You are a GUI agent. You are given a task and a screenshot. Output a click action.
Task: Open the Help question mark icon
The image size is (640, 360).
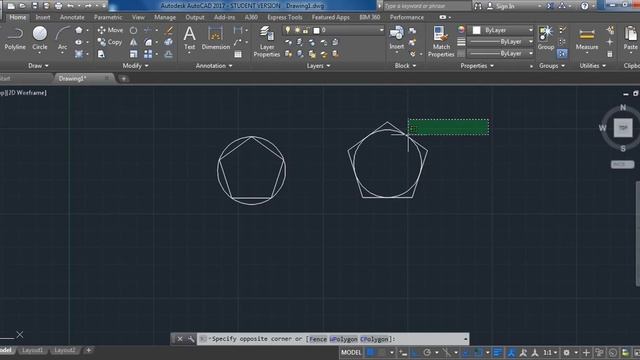tap(584, 6)
